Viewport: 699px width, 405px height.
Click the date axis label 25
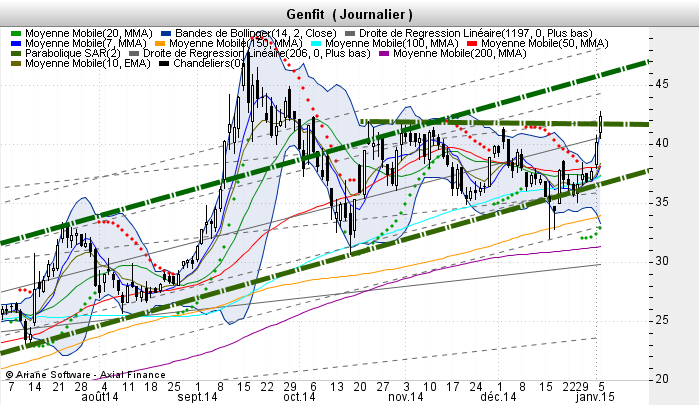tap(174, 387)
